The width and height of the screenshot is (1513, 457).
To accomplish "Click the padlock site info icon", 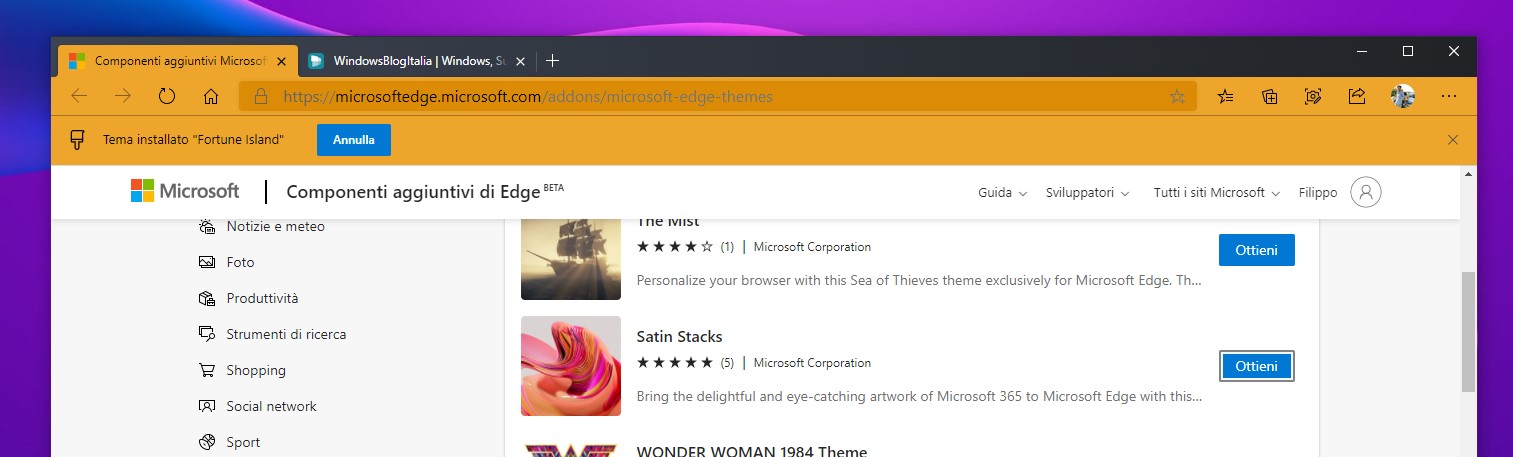I will [x=261, y=97].
